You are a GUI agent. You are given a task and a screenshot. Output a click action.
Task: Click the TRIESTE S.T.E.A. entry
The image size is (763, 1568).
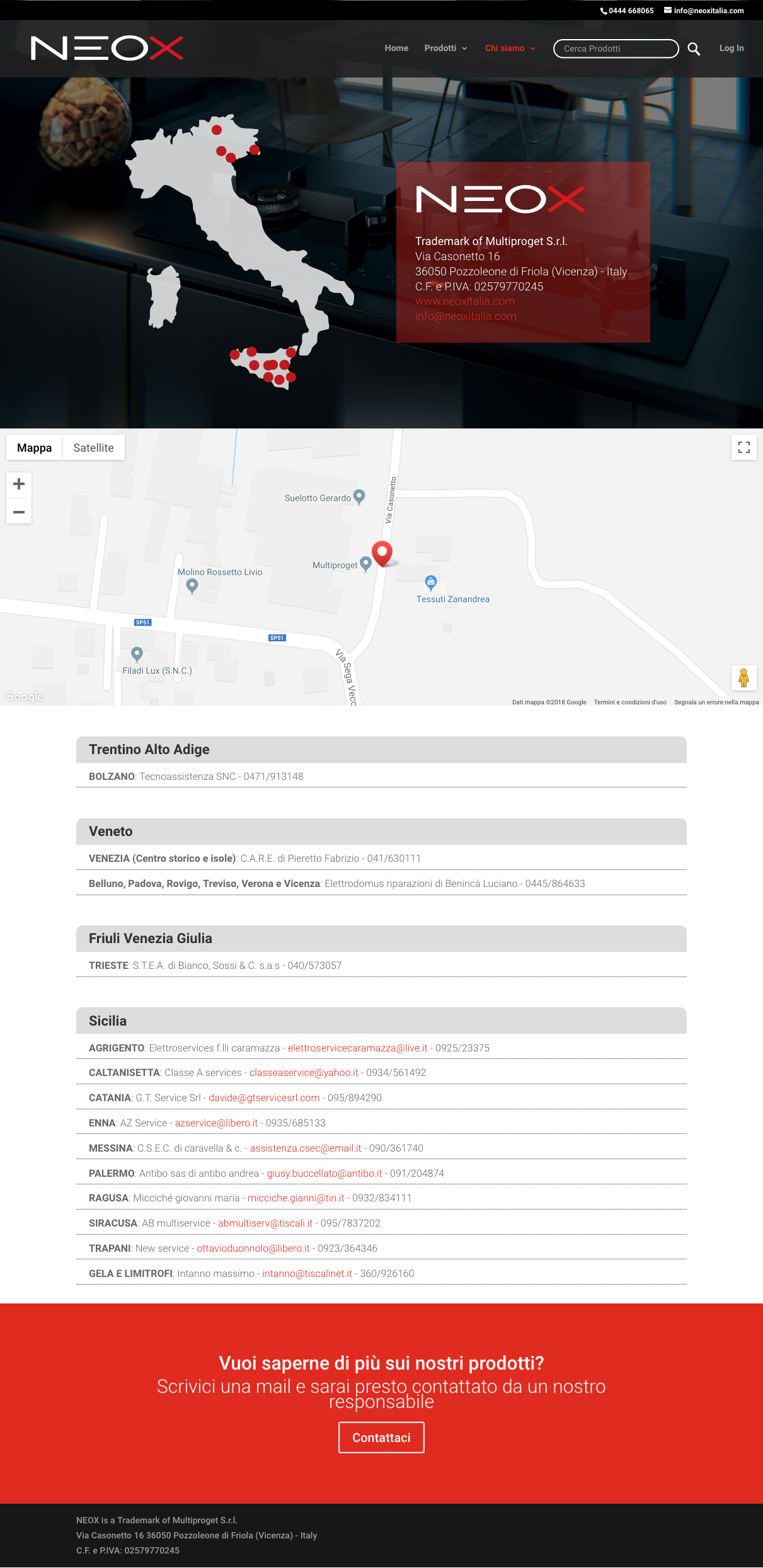click(x=381, y=965)
